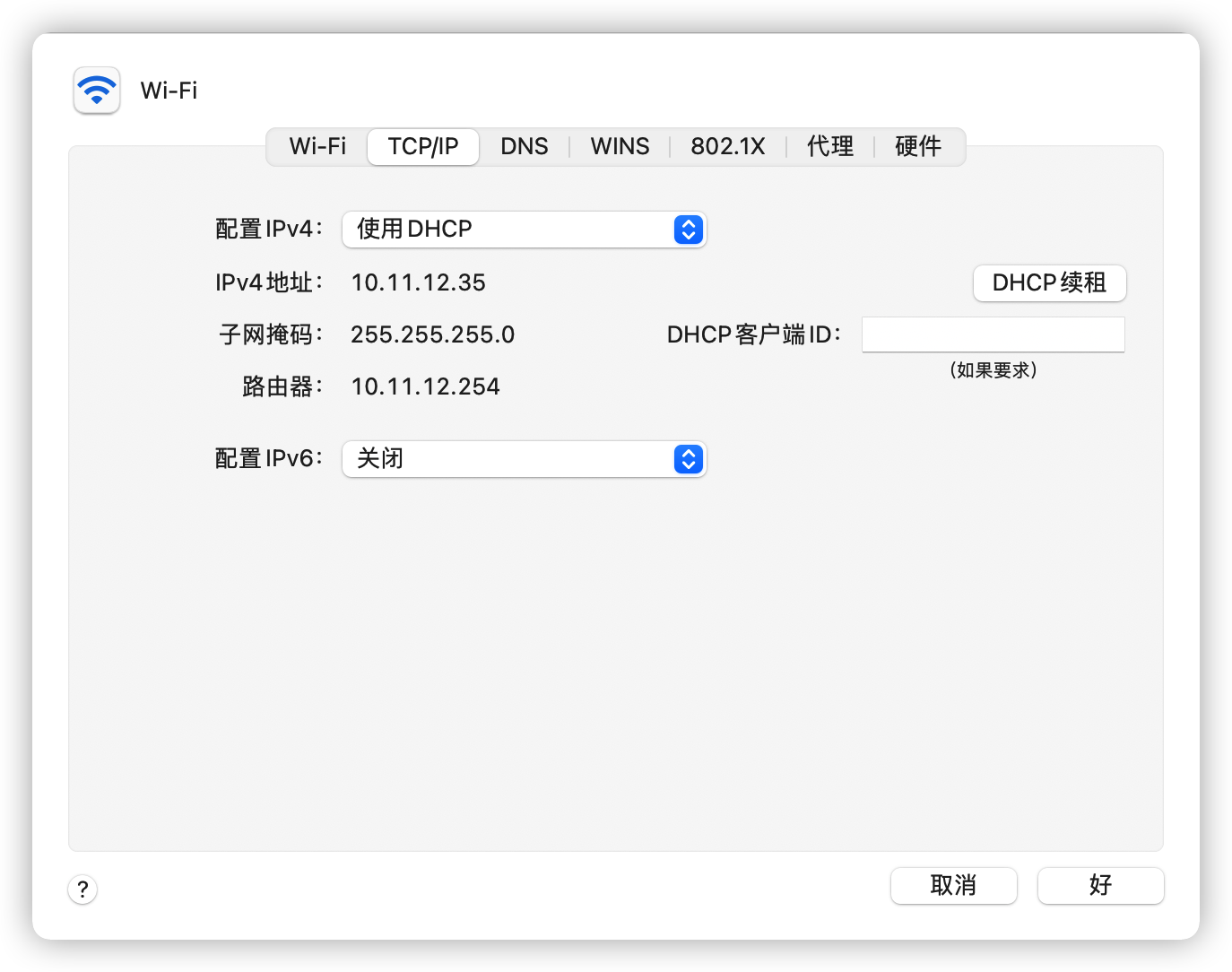Switch to the 802.1X tab
This screenshot has height=972, width=1232.
coord(728,146)
